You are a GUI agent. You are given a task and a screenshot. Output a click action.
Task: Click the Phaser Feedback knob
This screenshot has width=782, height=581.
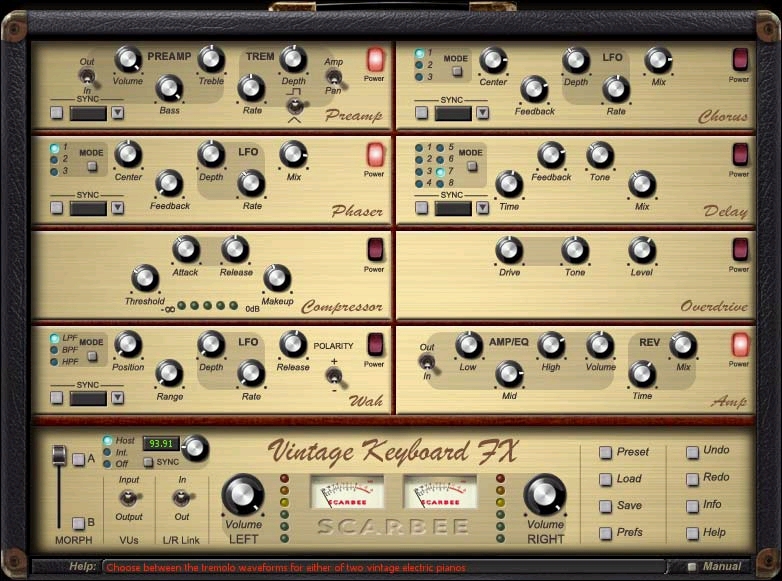click(x=169, y=184)
